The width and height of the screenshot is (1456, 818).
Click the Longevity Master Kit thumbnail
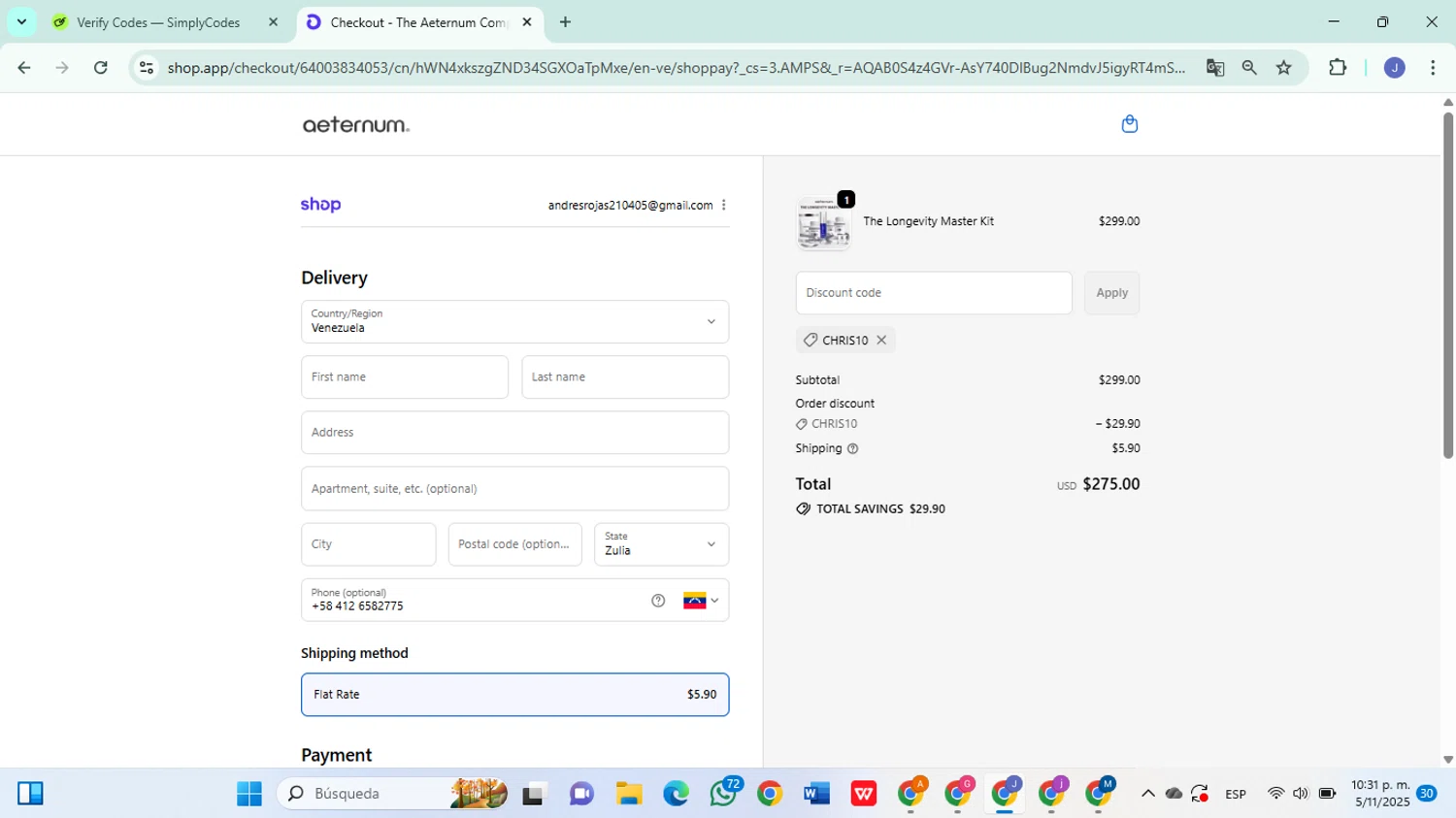click(x=823, y=223)
